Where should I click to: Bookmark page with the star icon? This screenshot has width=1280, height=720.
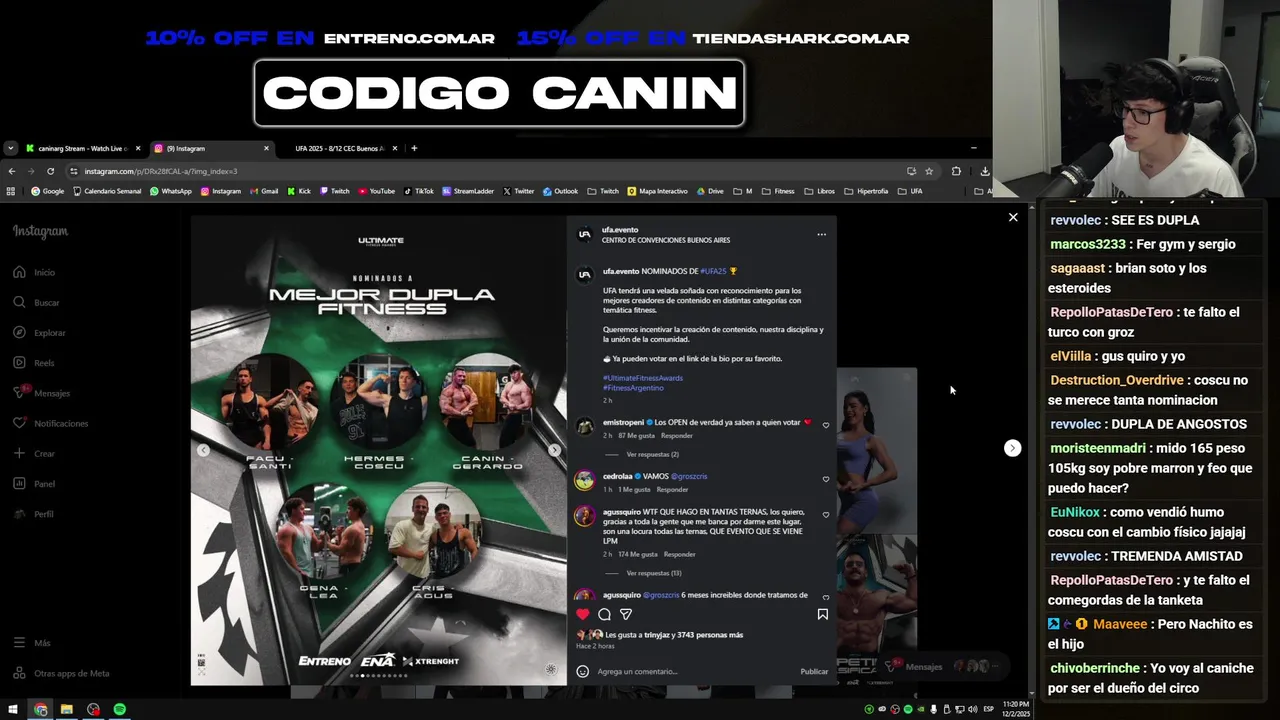929,171
